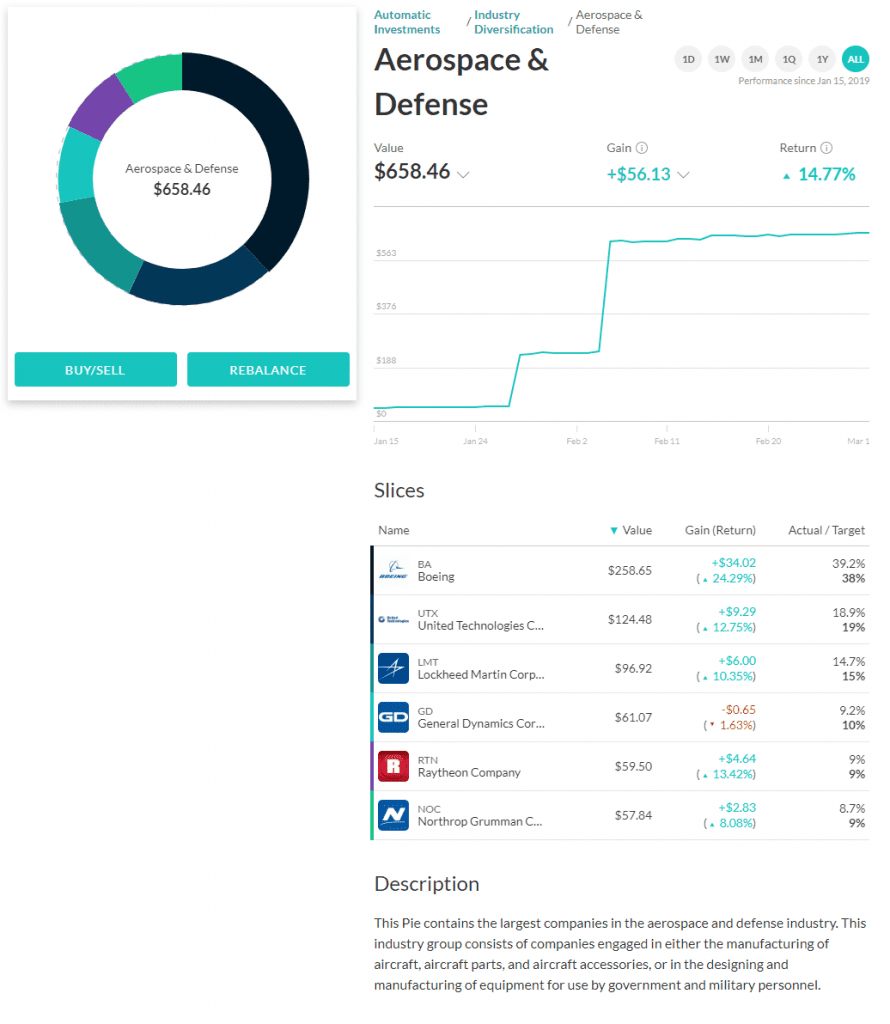Sort by Value column arrow
This screenshot has width=890, height=1024.
614,530
